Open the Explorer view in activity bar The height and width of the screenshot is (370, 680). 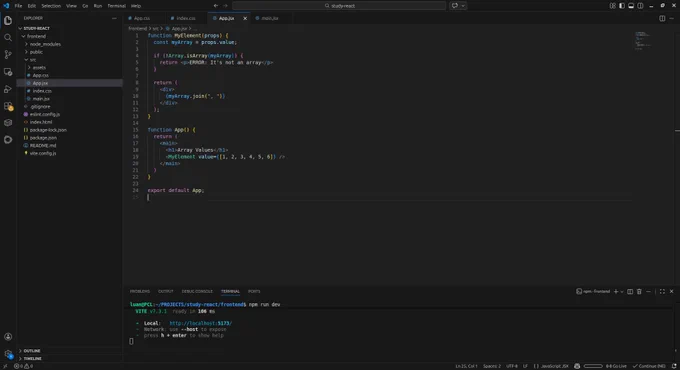(8, 20)
